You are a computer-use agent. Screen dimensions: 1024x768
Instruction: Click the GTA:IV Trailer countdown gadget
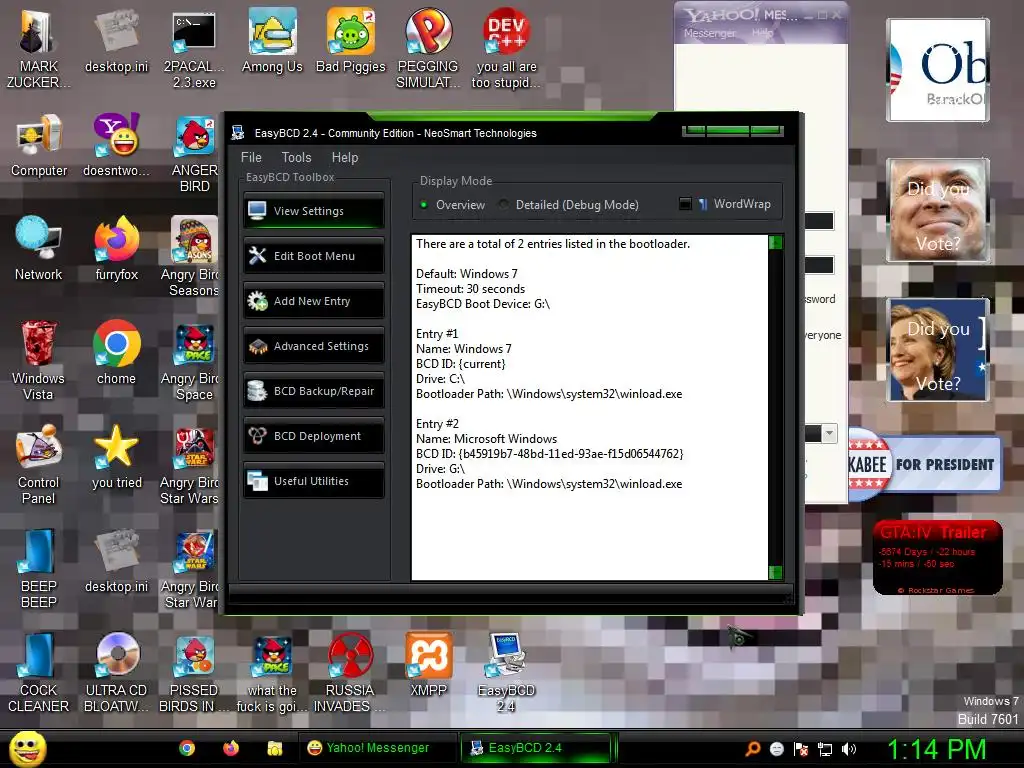pos(938,558)
